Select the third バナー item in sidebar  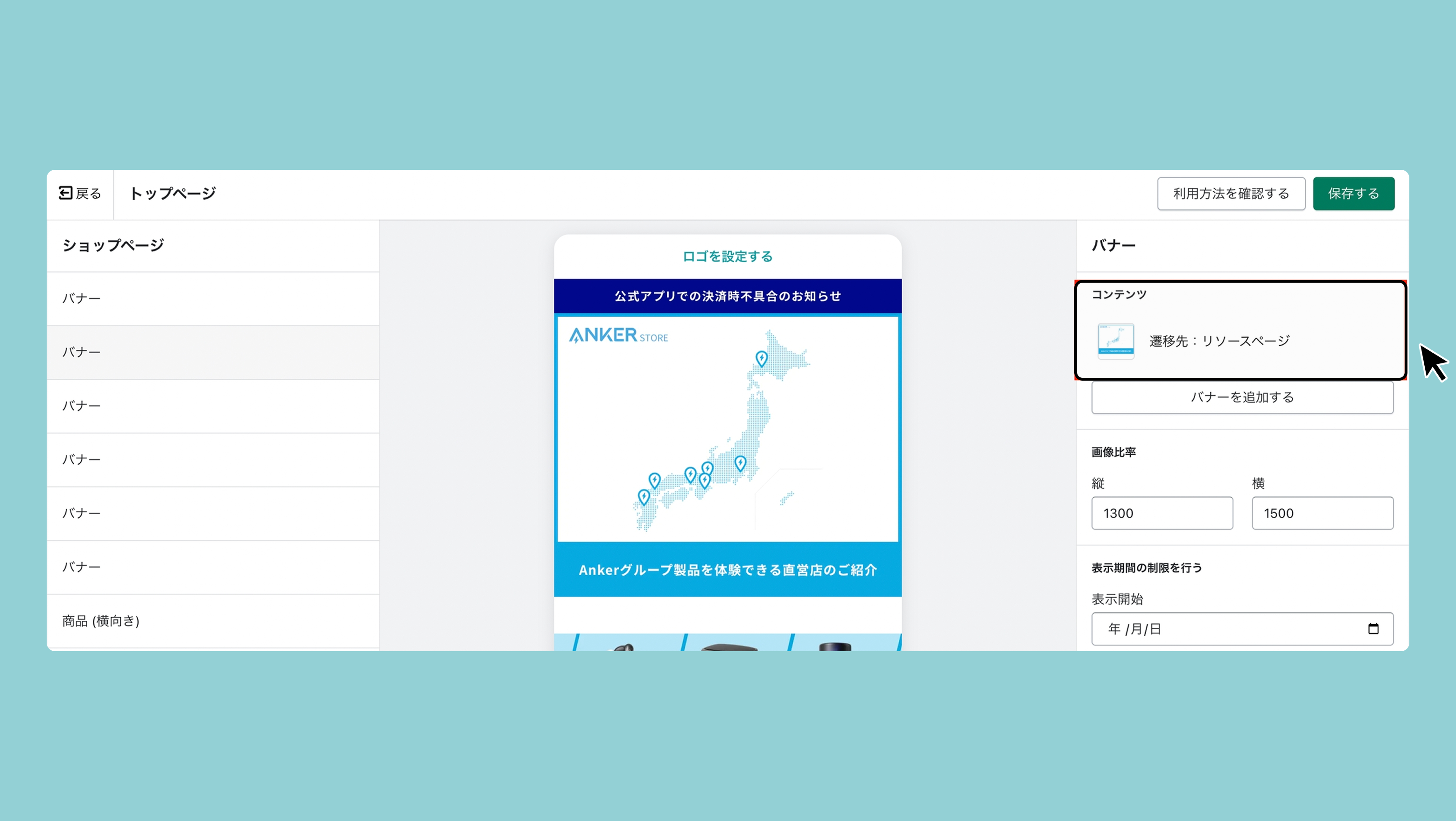pos(213,406)
